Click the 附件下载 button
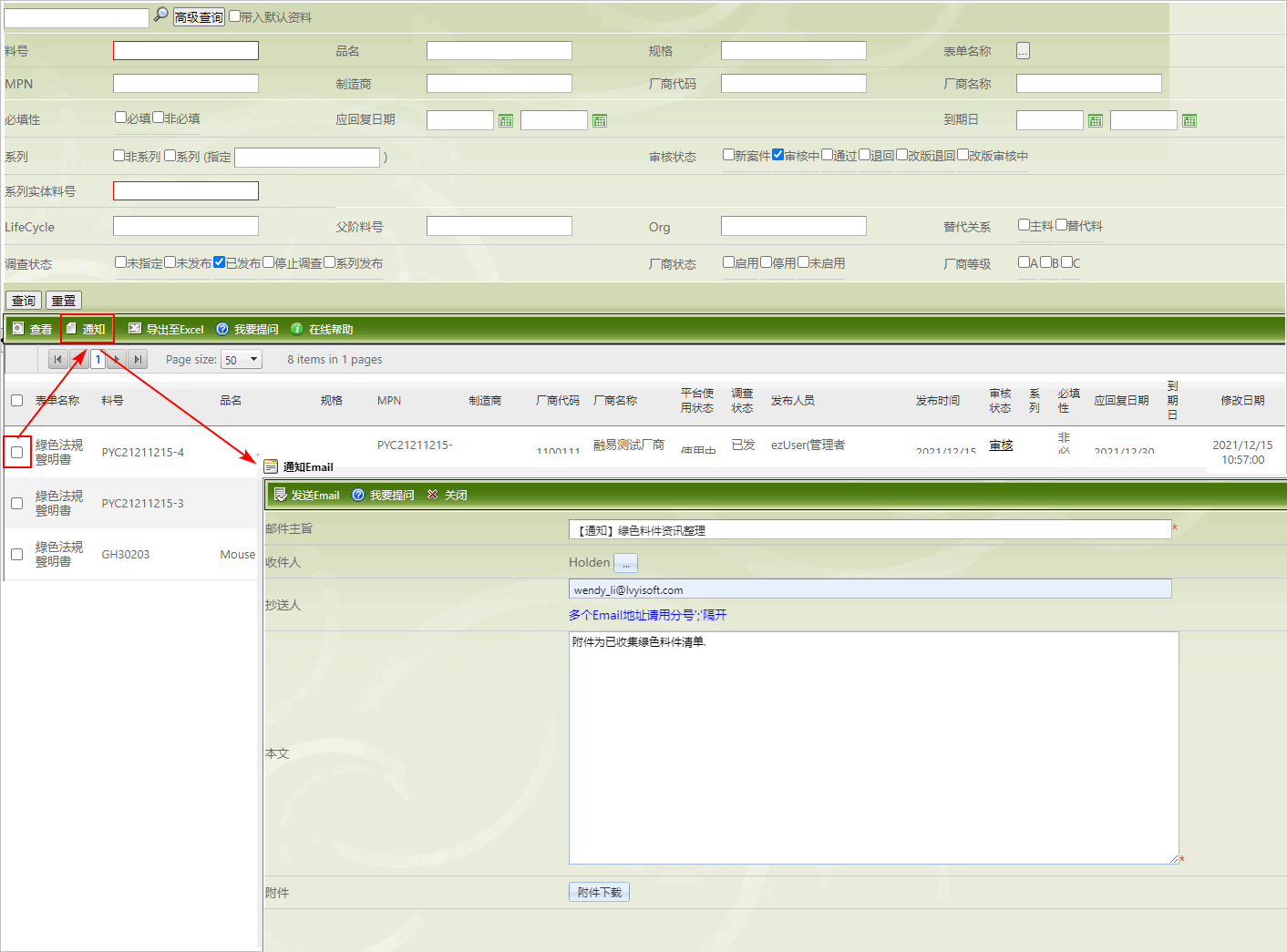The image size is (1287, 952). coord(599,892)
